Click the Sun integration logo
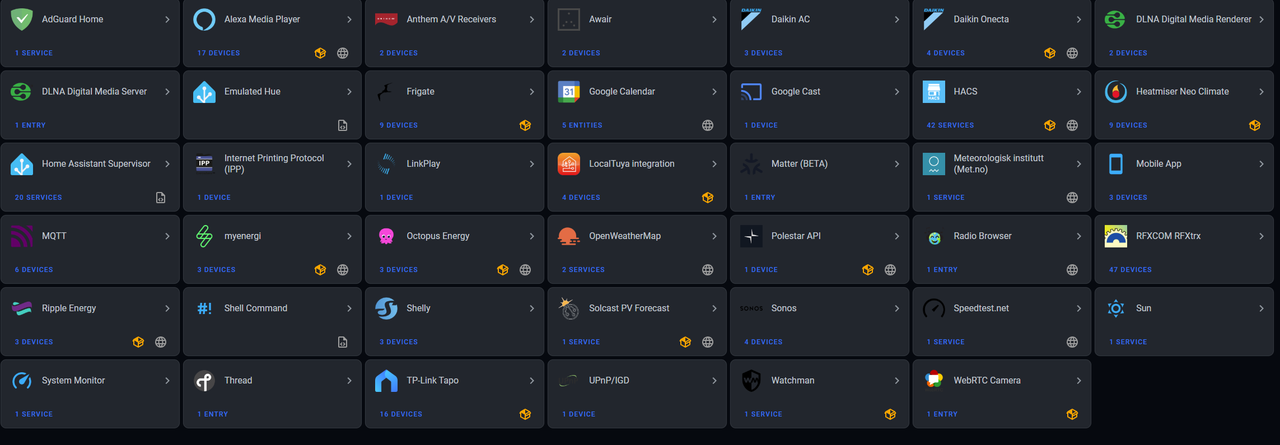The image size is (1280, 445). pyautogui.click(x=1116, y=308)
